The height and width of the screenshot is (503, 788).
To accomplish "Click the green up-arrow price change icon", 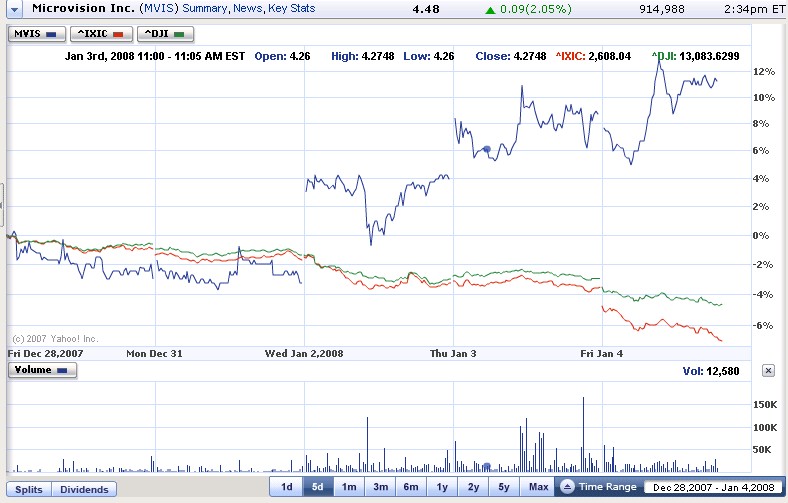I will click(x=490, y=10).
